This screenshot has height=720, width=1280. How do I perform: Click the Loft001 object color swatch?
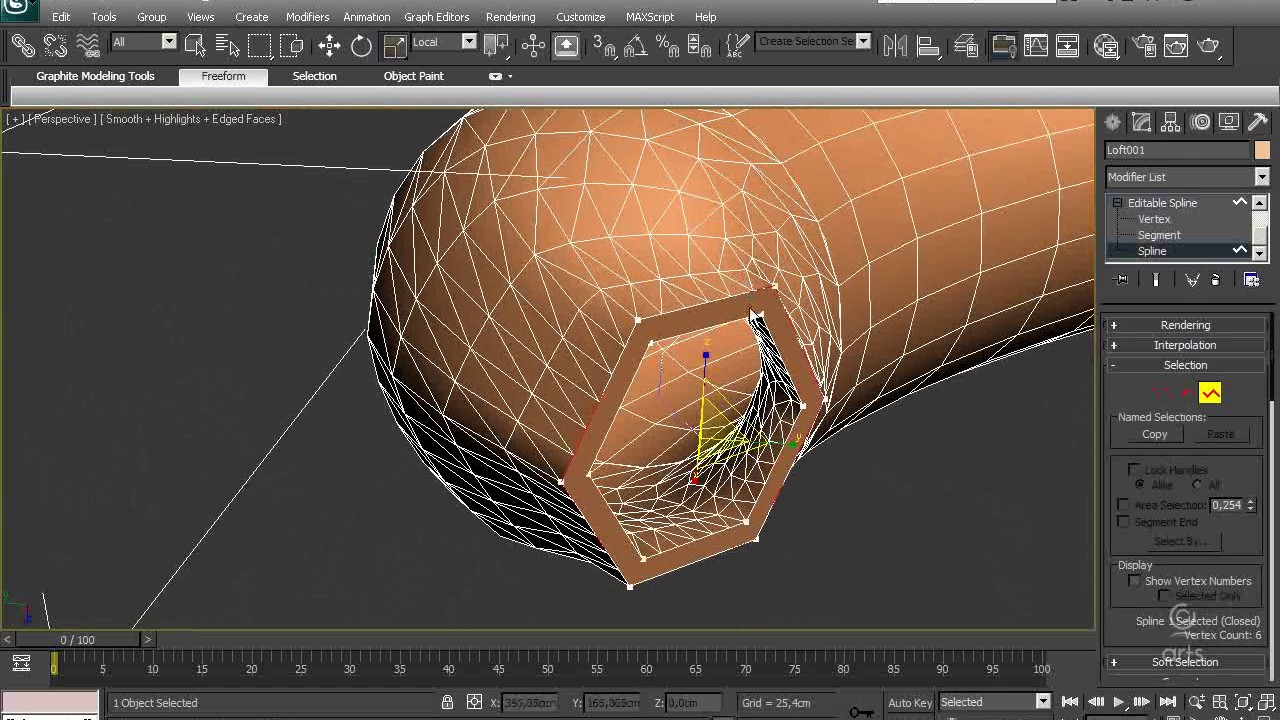pos(1262,150)
